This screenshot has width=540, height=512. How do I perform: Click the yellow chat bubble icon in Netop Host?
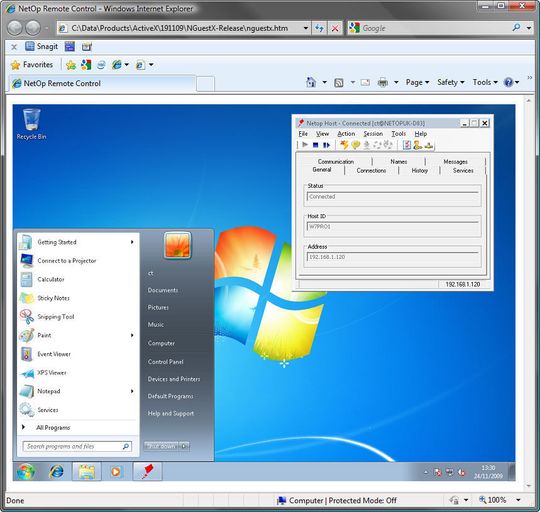(355, 145)
